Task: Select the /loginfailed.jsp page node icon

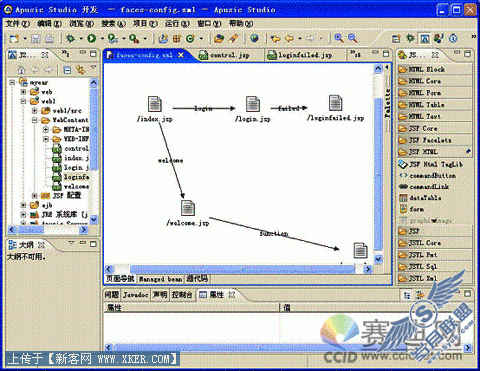Action: pyautogui.click(x=335, y=103)
